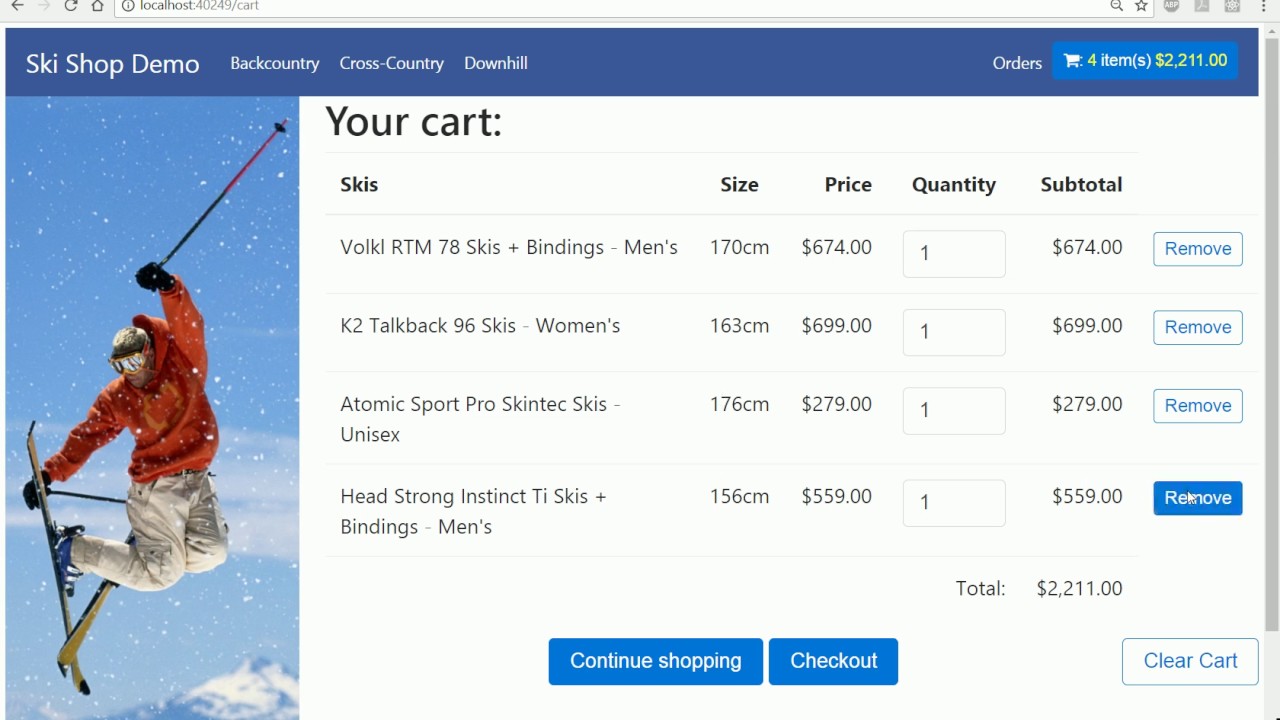Bookmark this page with star icon

pyautogui.click(x=1141, y=5)
